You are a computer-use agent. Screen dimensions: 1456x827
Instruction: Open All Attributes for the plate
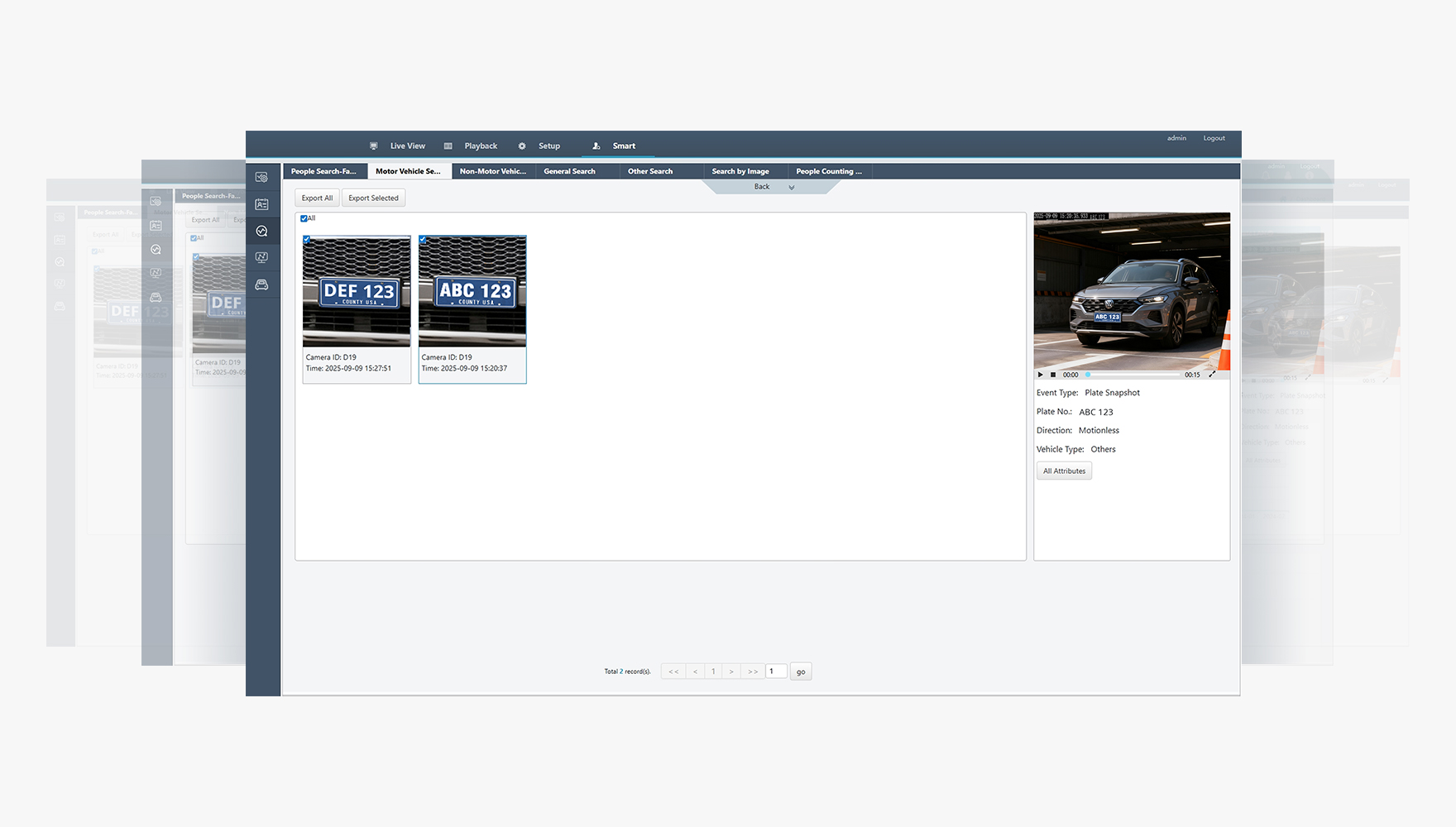click(x=1064, y=471)
